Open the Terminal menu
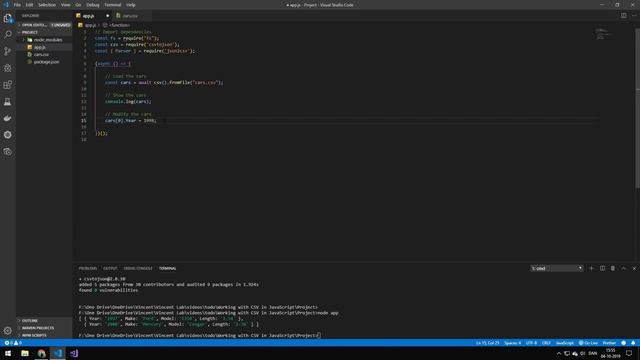640x360 pixels. tap(113, 5)
